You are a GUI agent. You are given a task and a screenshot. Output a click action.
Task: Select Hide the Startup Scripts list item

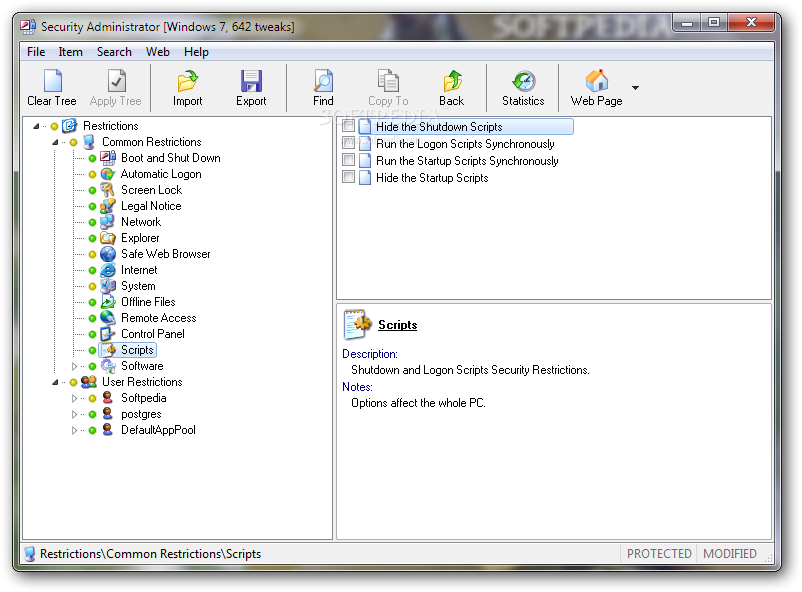coord(432,178)
